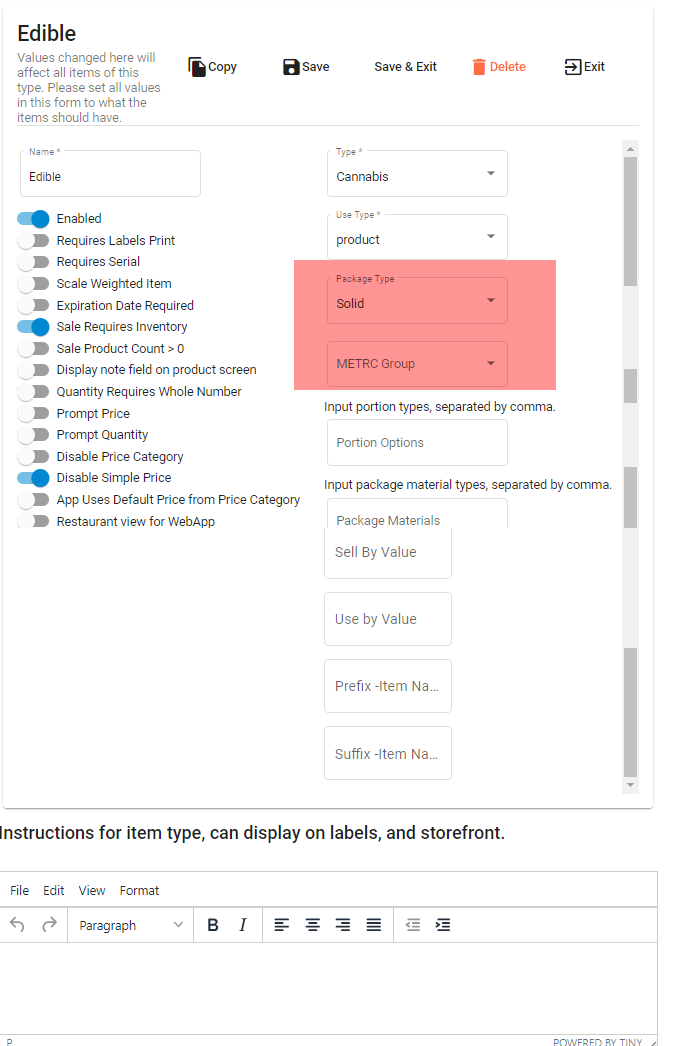
Task: Click the Copy icon button
Action: tap(197, 67)
